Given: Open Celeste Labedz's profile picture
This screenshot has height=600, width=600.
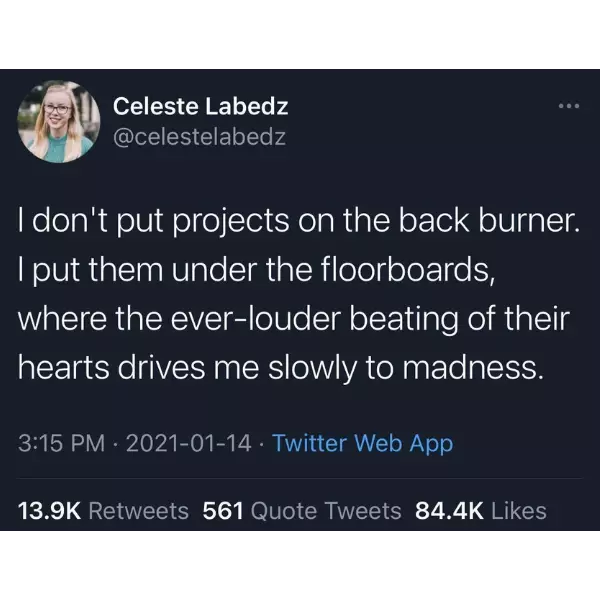Looking at the screenshot, I should pos(59,122).
